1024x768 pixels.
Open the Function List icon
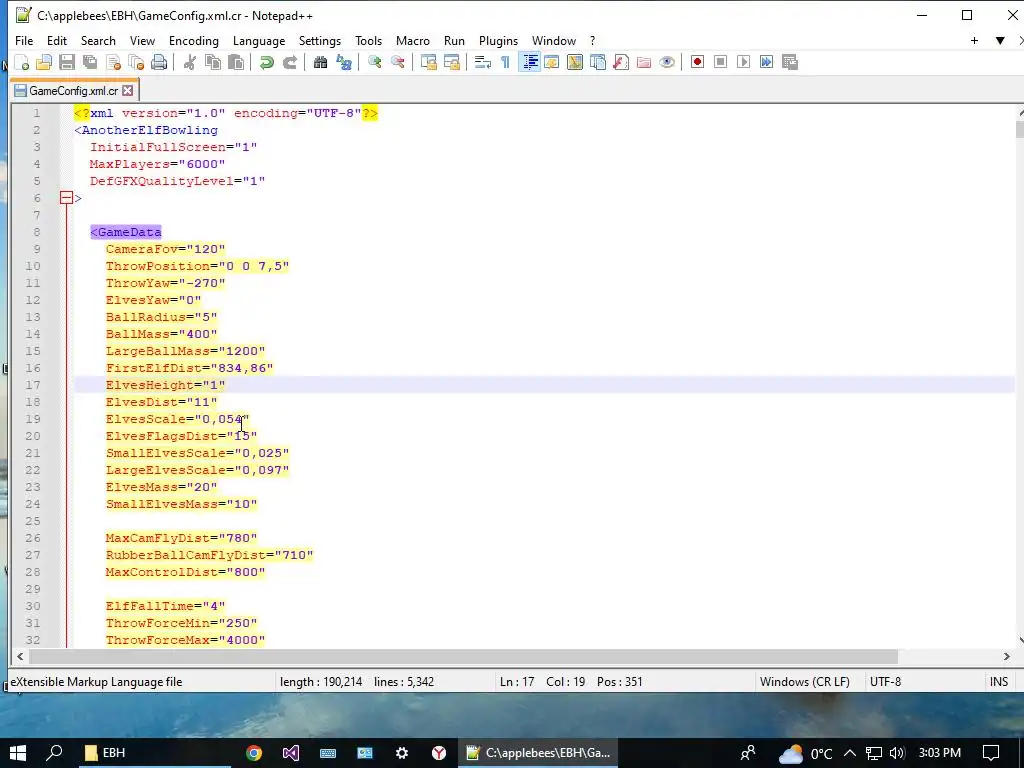pos(621,62)
